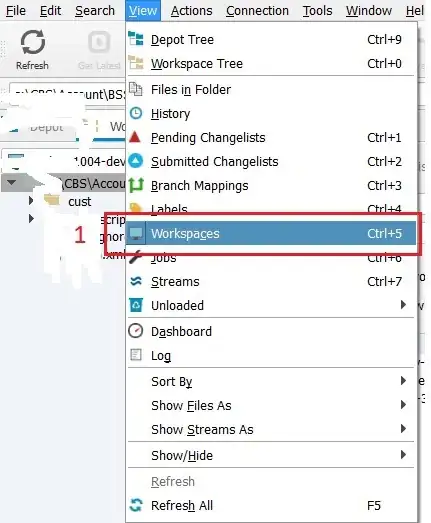Choose Refresh All menu entry
Viewport: 431px width, 523px height.
(x=271, y=505)
